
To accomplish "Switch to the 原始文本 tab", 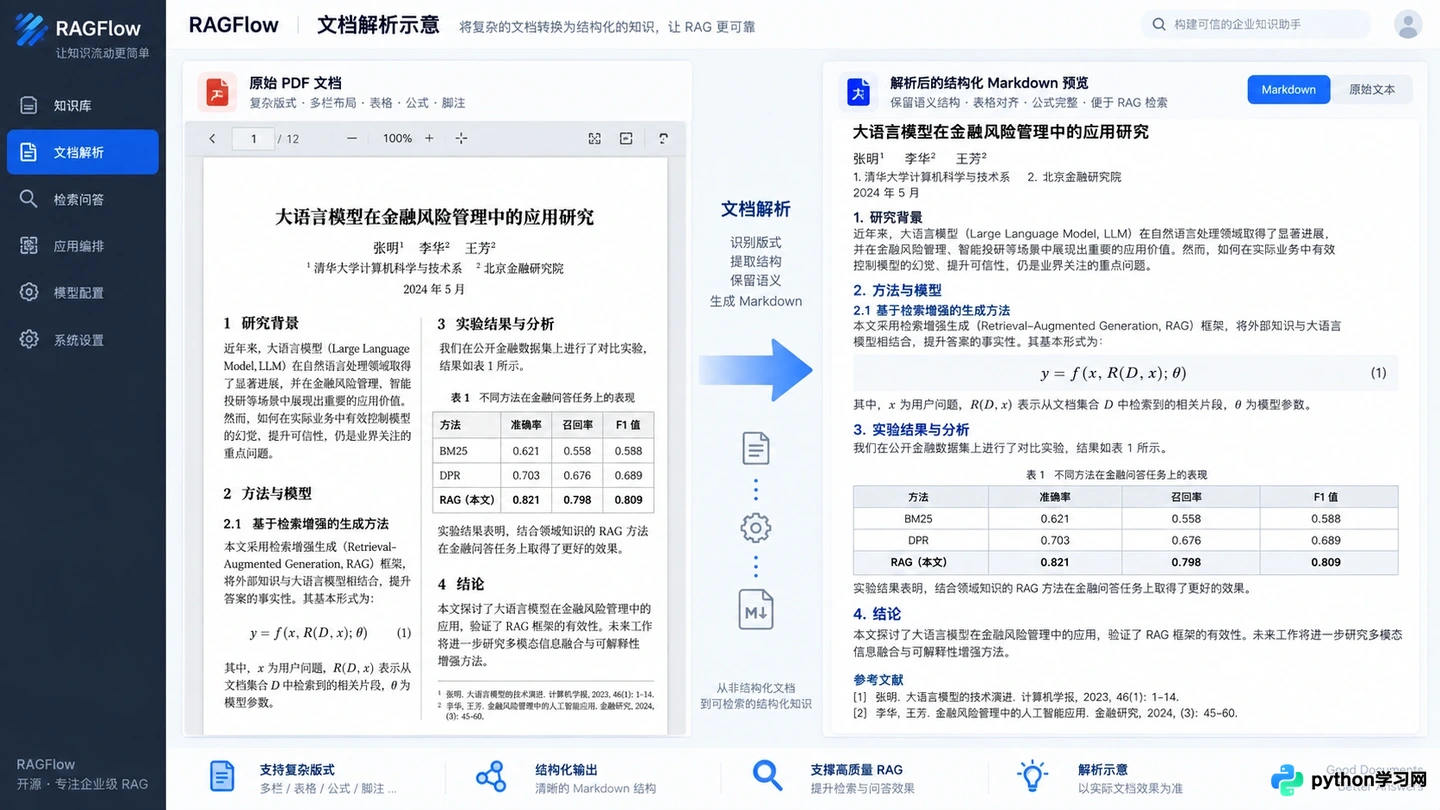I will pos(1372,89).
